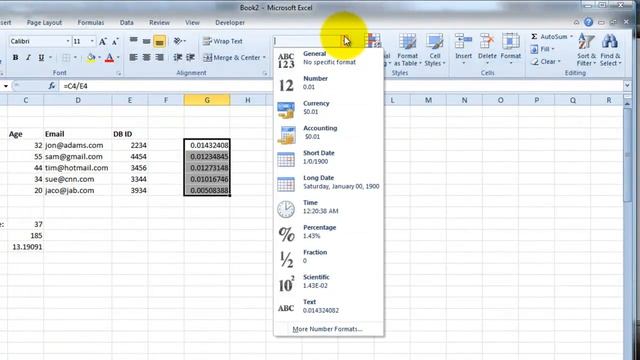Decrease the indent
640x360 pixels.
coord(177,58)
